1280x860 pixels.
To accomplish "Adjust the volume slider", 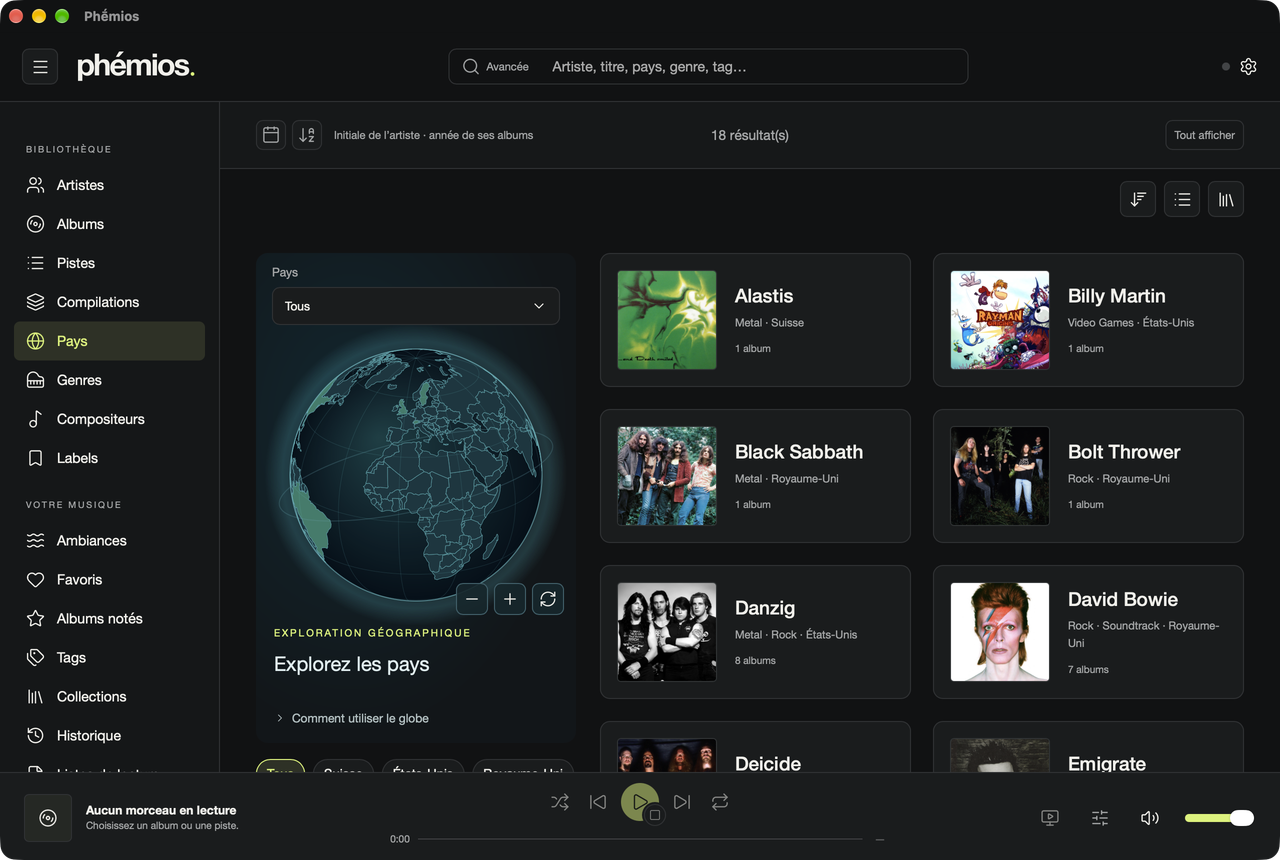I will (1219, 818).
